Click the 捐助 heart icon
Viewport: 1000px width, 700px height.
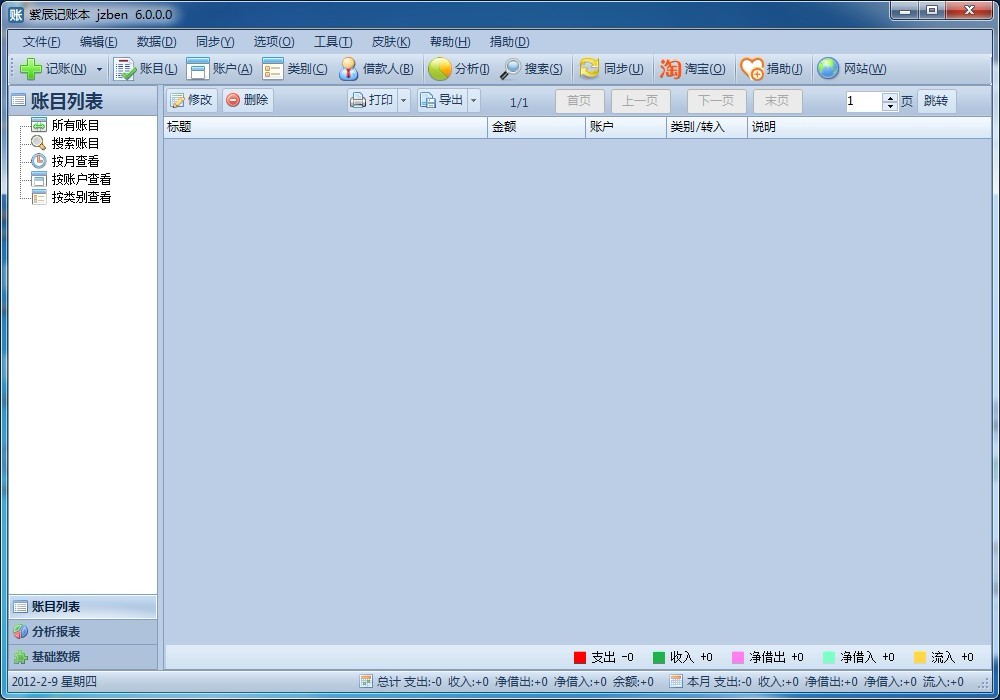[751, 69]
